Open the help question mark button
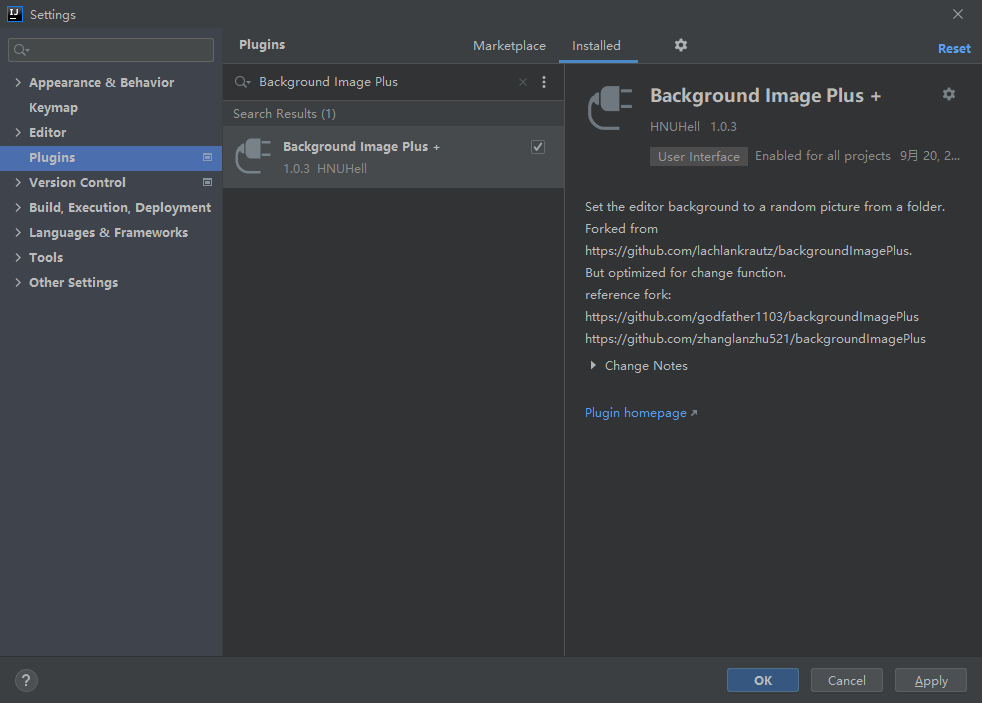The height and width of the screenshot is (703, 982). click(26, 680)
